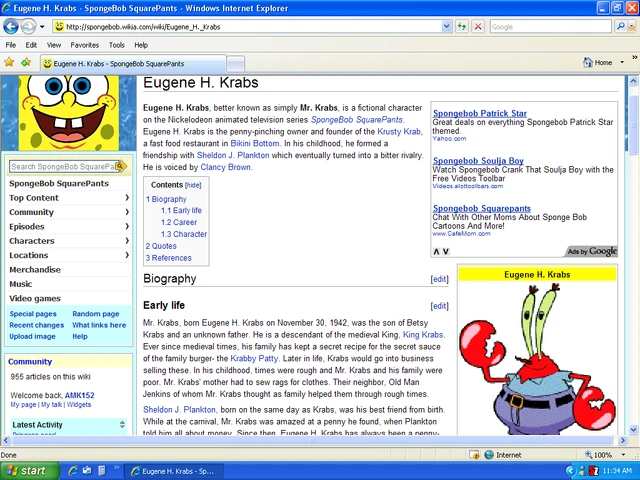The width and height of the screenshot is (640, 480).
Task: Follow the Clancy Brown link
Action: tap(225, 167)
